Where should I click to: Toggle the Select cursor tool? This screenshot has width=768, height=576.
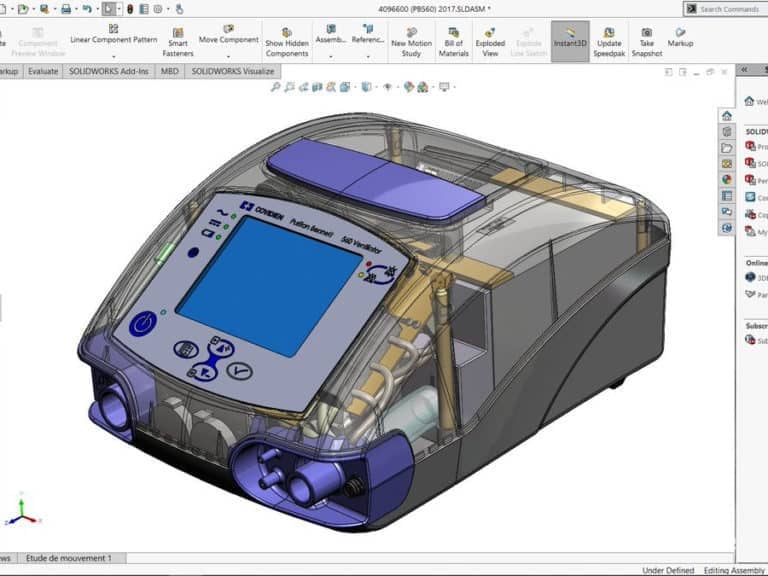tap(109, 9)
